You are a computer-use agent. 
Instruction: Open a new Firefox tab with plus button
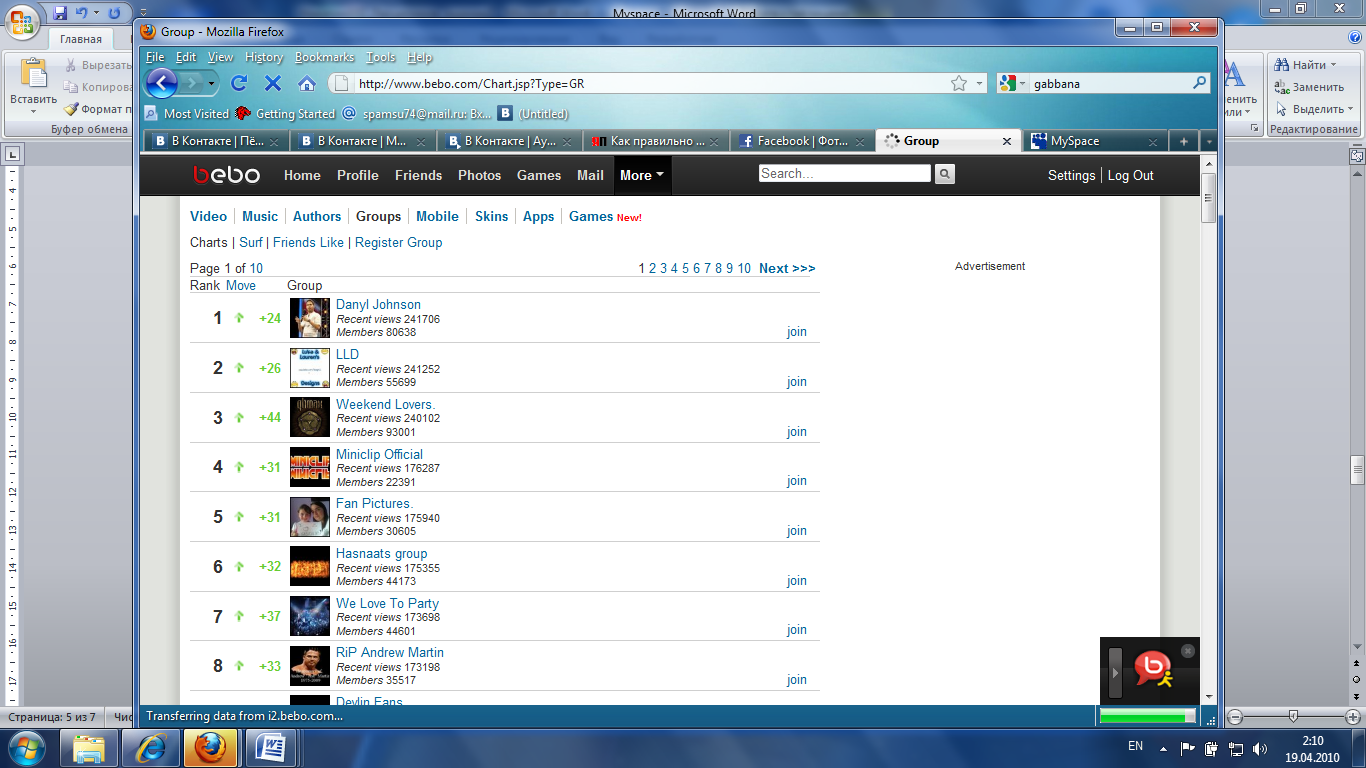pyautogui.click(x=1184, y=141)
